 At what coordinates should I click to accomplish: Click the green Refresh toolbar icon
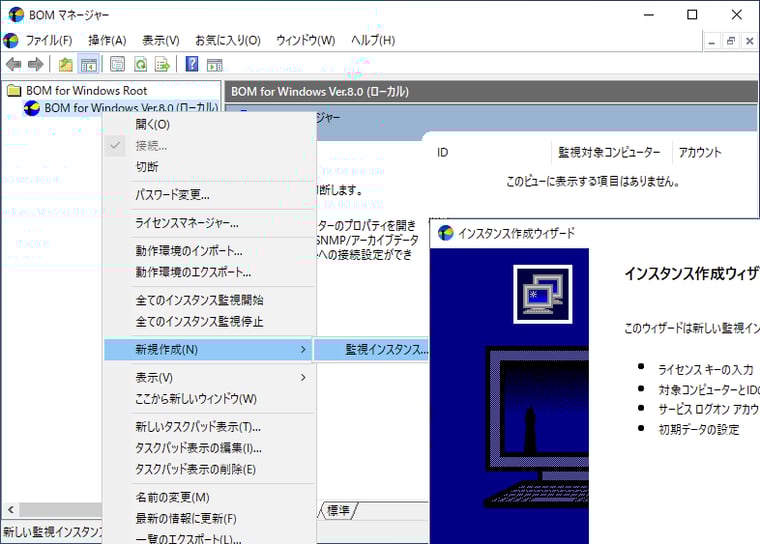click(141, 64)
